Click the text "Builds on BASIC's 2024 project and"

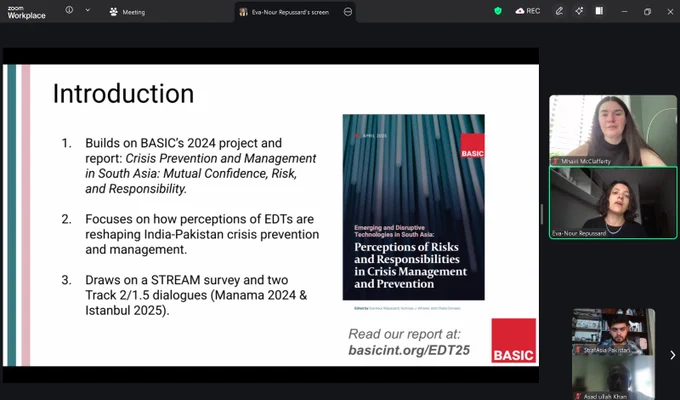183,143
